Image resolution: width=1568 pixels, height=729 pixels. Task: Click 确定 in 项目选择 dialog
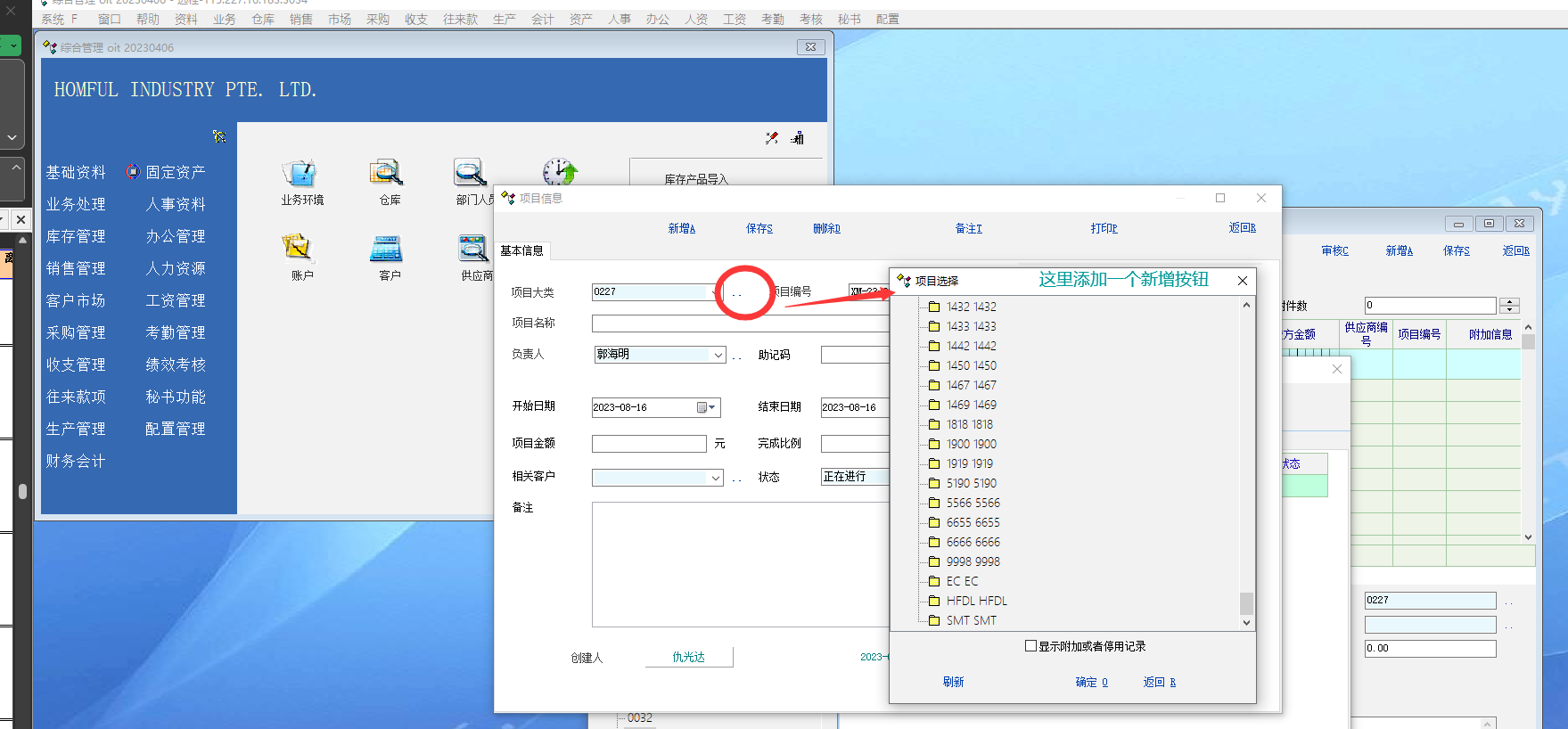1091,682
